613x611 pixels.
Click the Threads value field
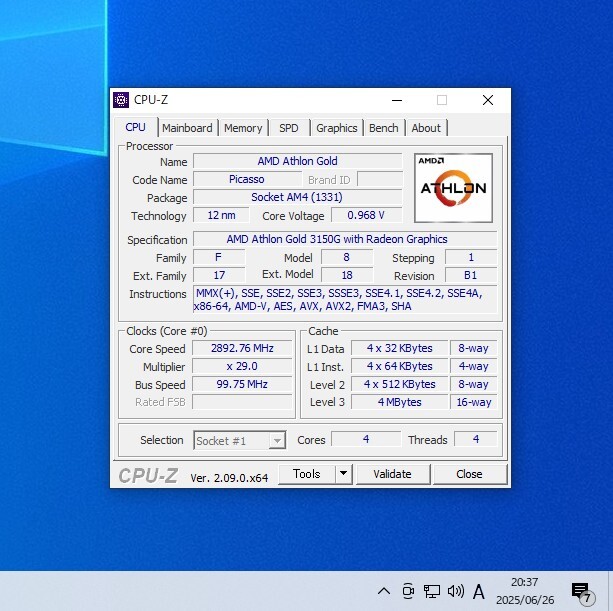pos(476,439)
